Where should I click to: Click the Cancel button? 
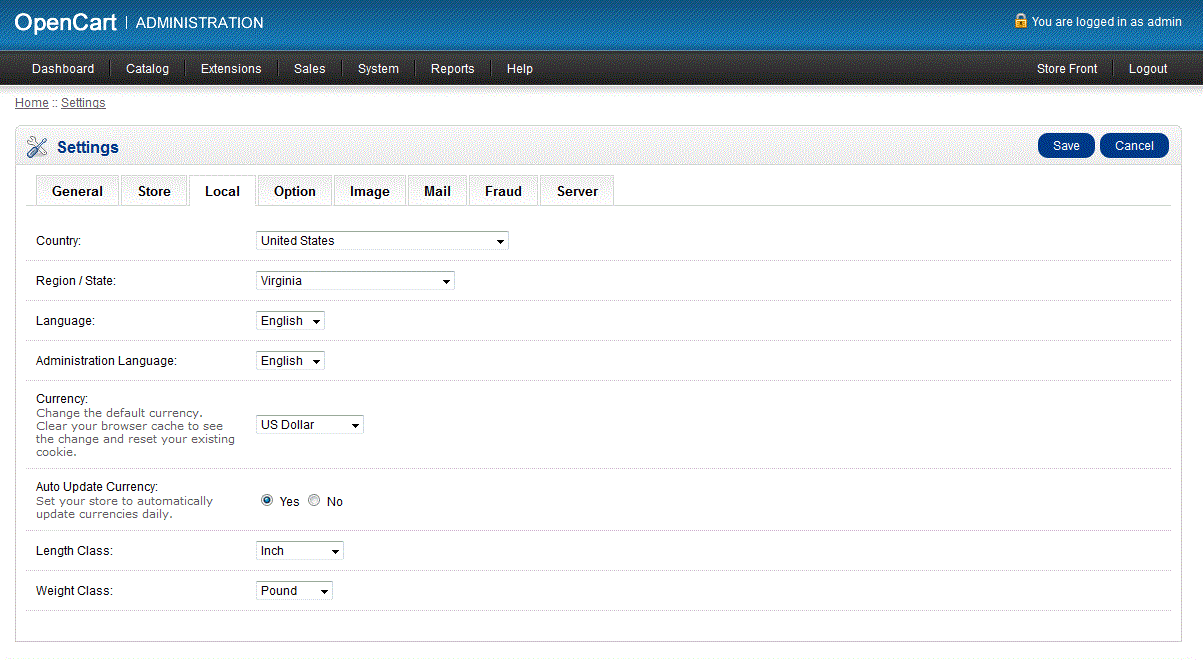[x=1134, y=146]
